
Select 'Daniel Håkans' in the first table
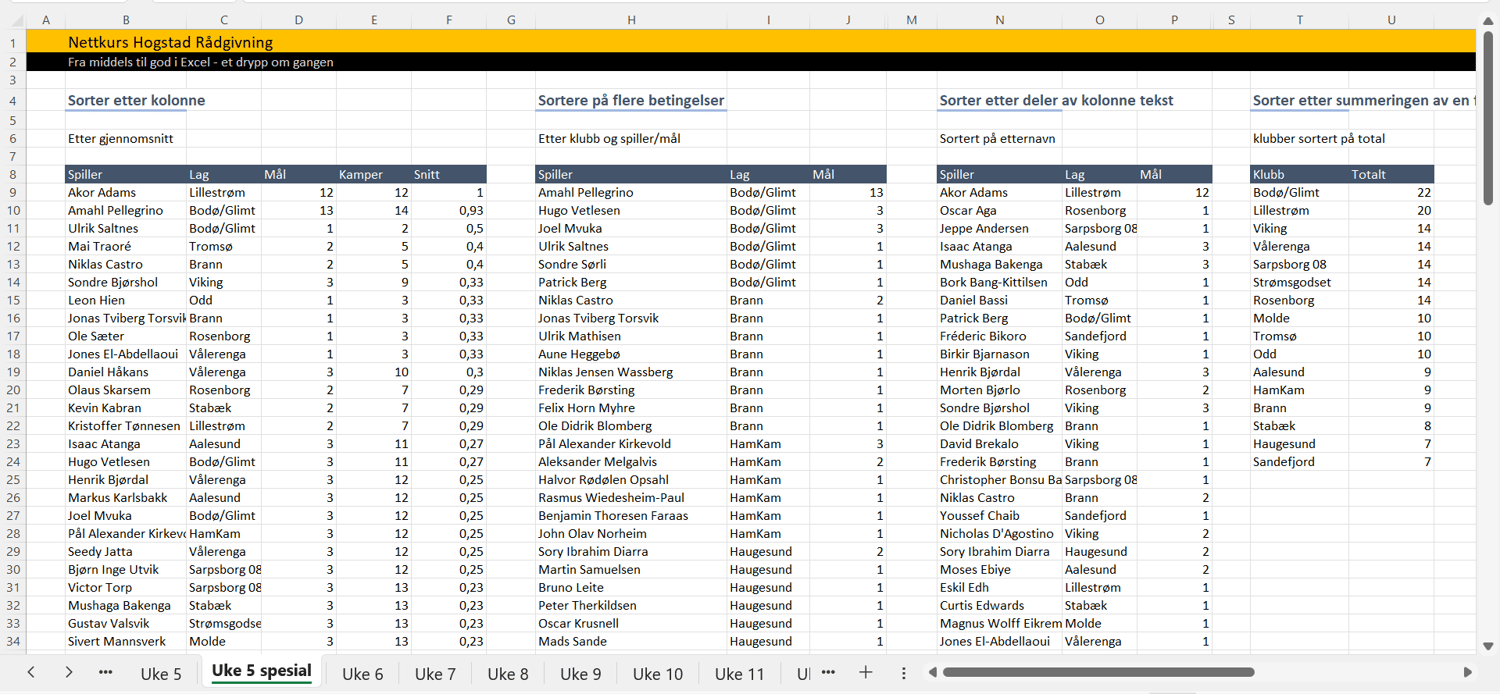coord(125,372)
